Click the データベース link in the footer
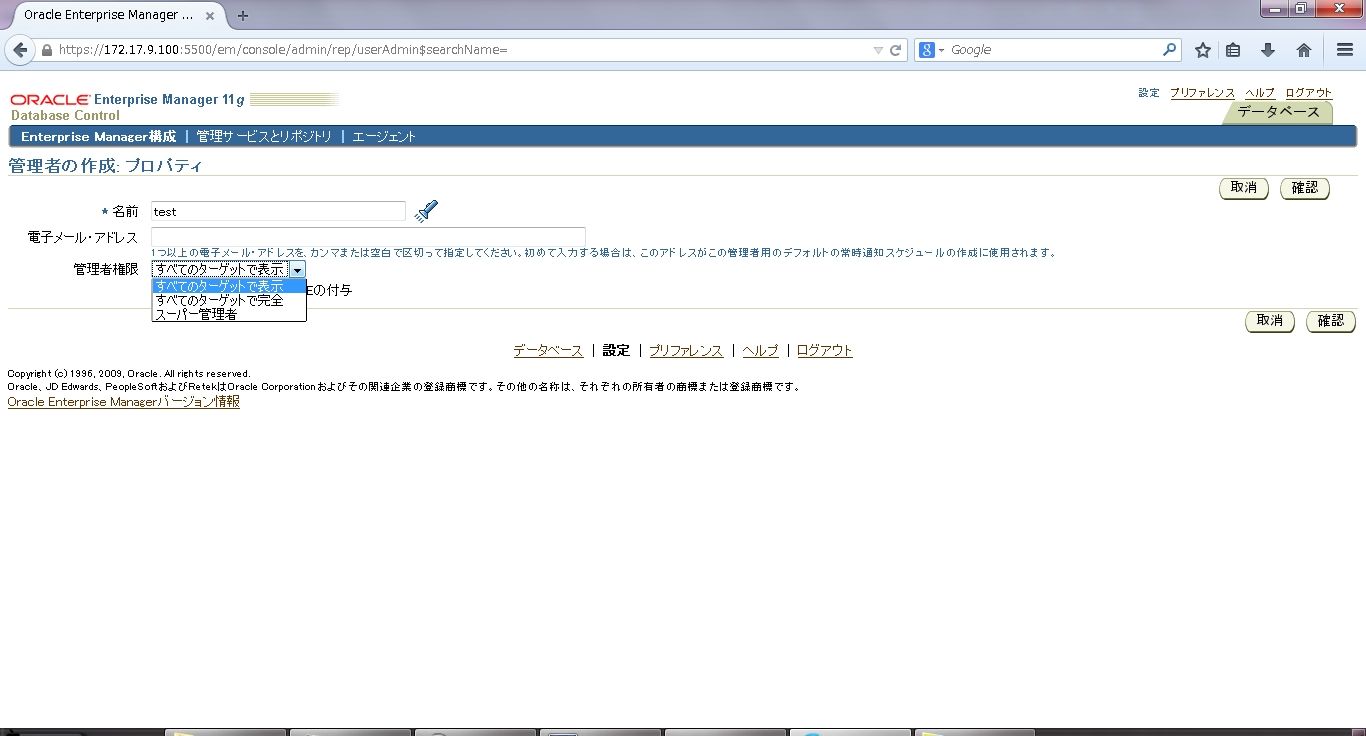The height and width of the screenshot is (736, 1366). (547, 350)
